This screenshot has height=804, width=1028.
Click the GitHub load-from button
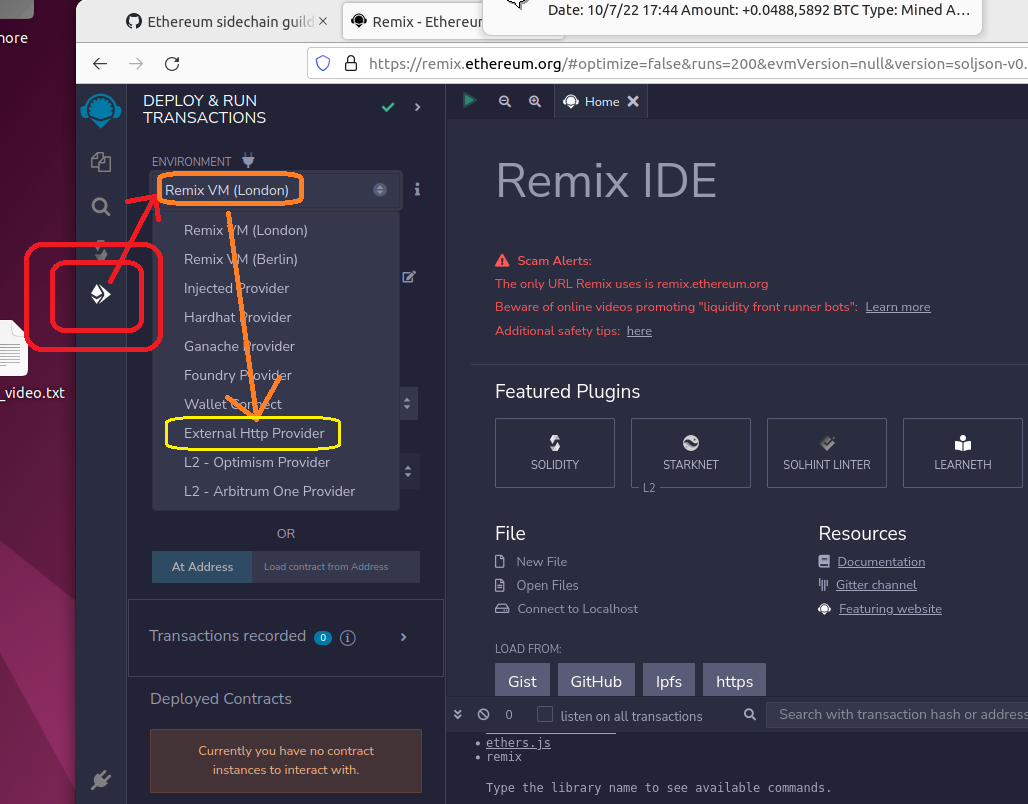click(x=596, y=681)
